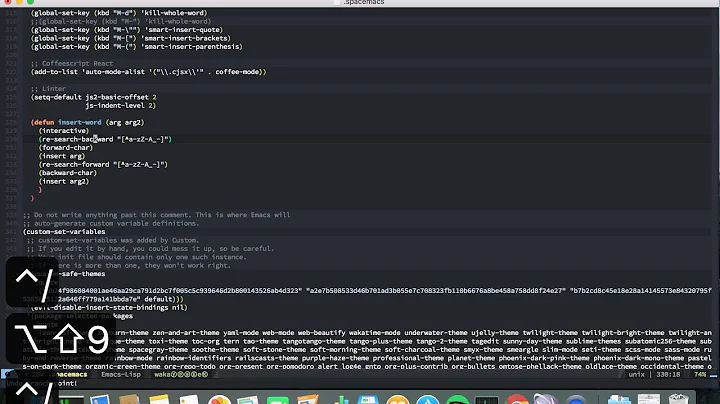The image size is (720, 404).
Task: Click the waka minor mode indicators
Action: point(181,375)
